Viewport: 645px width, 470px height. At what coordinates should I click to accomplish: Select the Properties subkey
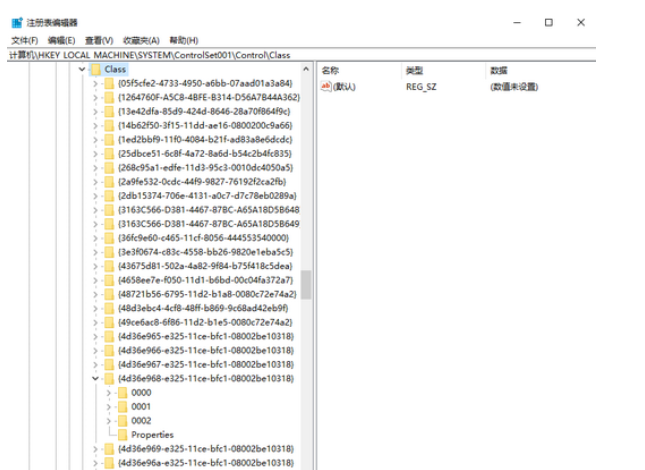pyautogui.click(x=152, y=435)
